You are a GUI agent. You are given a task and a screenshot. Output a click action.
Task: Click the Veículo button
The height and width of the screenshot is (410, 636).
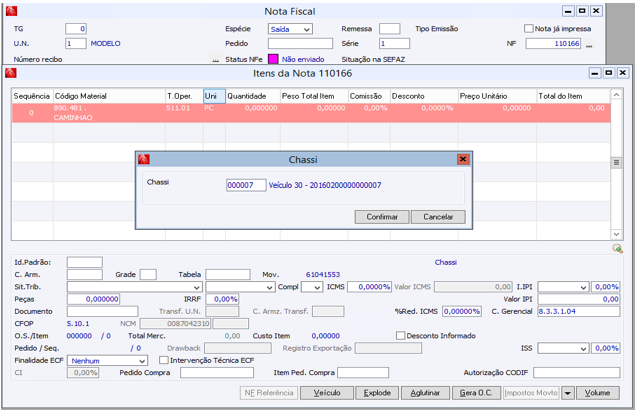(x=327, y=393)
